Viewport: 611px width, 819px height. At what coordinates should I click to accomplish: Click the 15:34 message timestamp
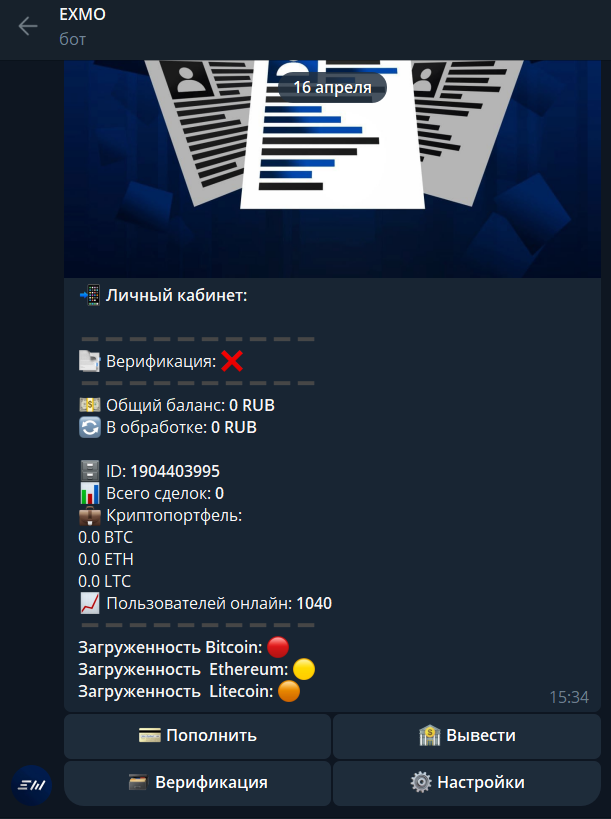point(569,697)
